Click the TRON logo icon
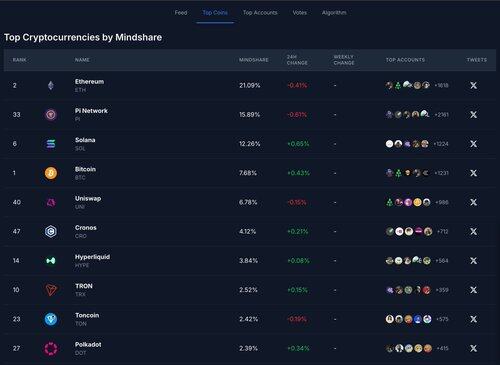 tap(51, 290)
